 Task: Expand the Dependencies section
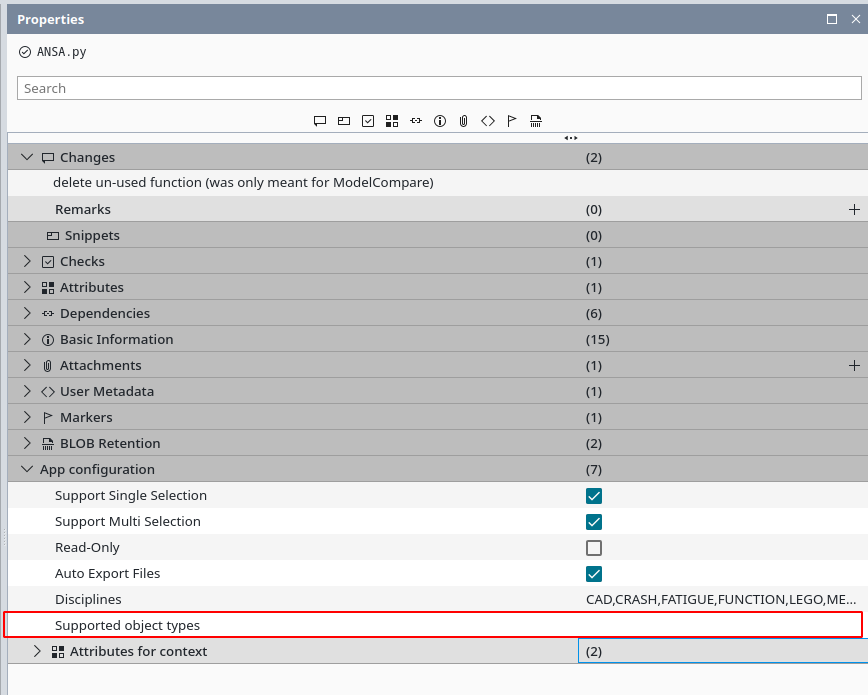(x=27, y=313)
